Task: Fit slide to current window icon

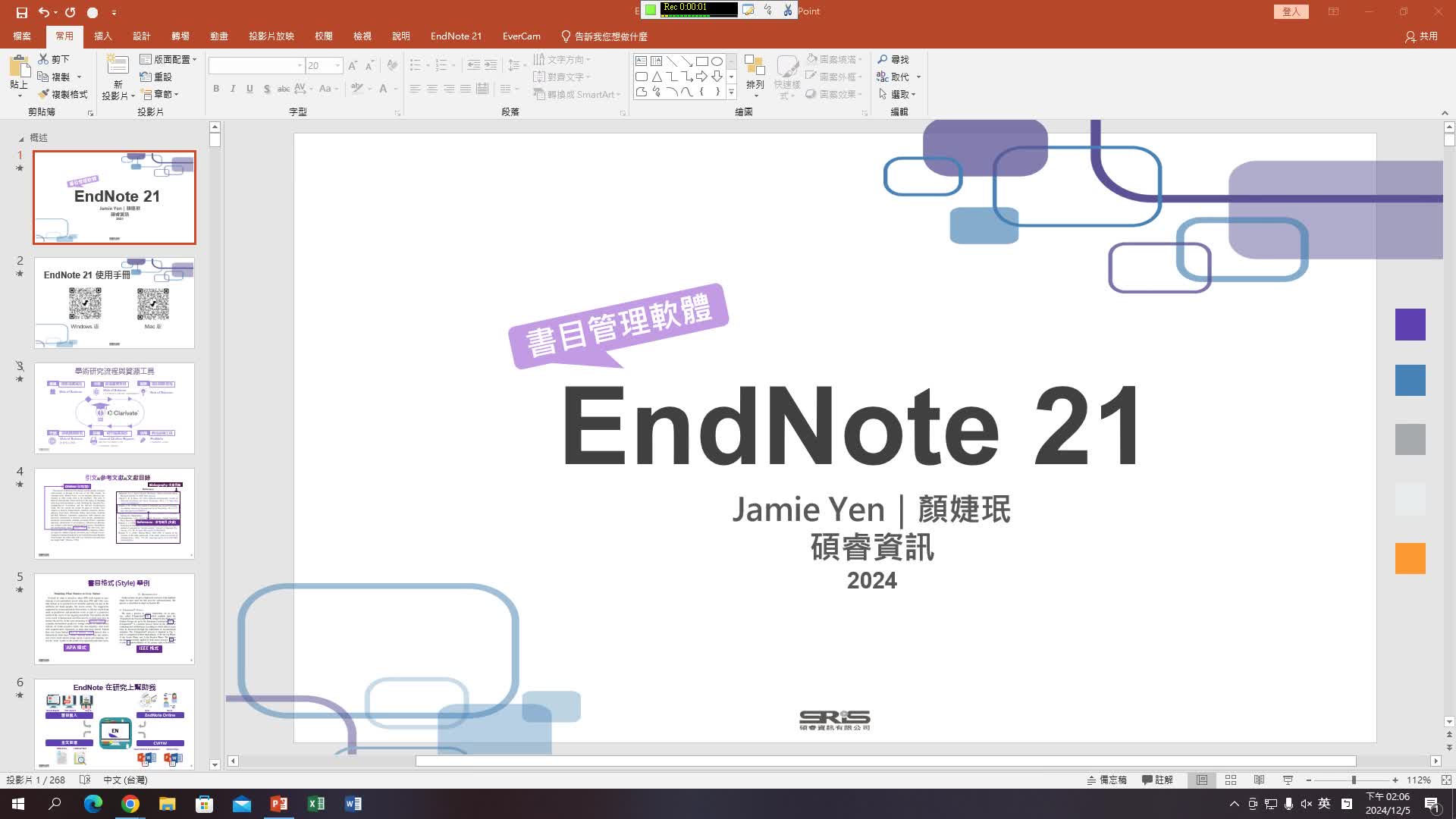Action: coord(1446,780)
